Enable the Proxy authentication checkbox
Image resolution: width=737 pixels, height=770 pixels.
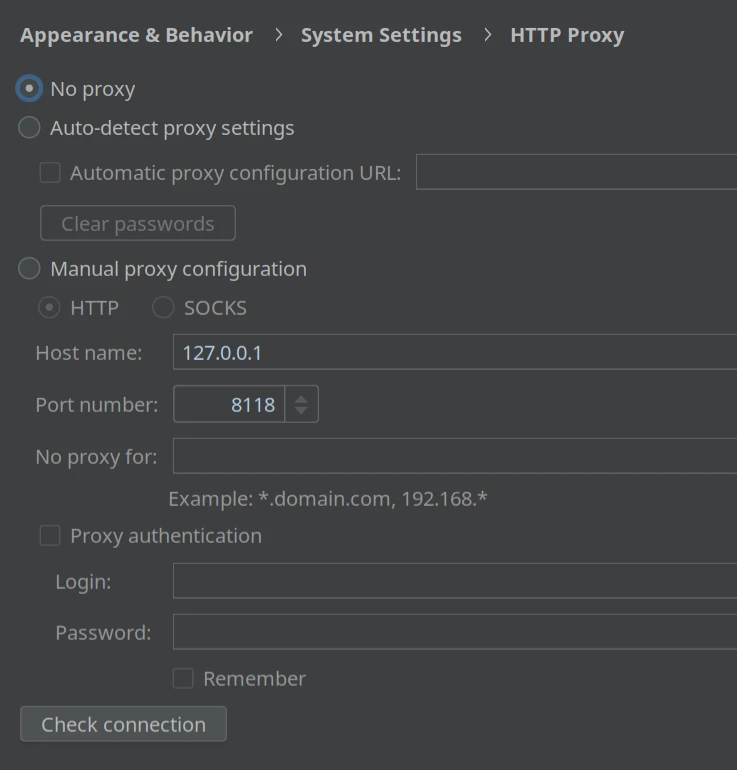50,536
